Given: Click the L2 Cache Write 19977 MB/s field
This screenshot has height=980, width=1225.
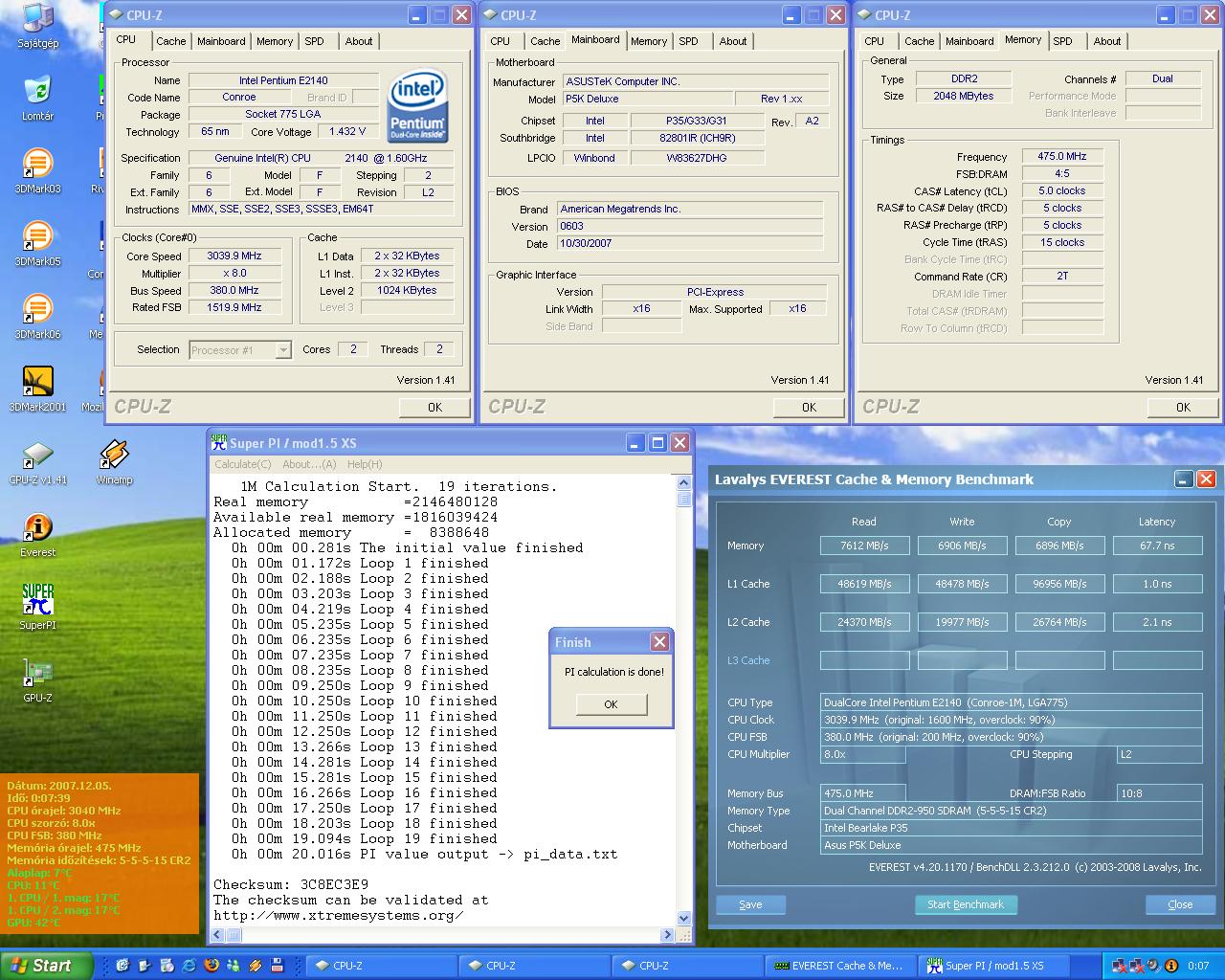Looking at the screenshot, I should point(962,622).
